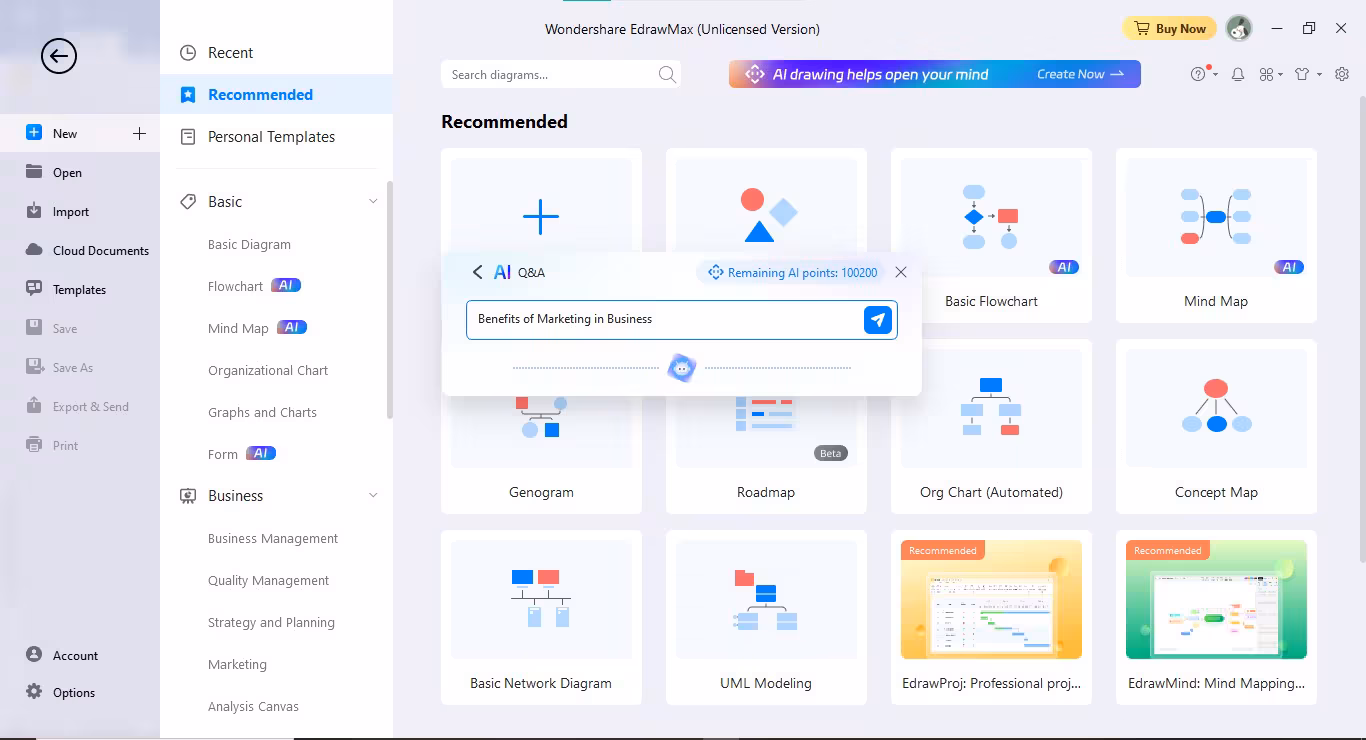Click the Create Now button
The image size is (1366, 740).
[x=1080, y=74]
